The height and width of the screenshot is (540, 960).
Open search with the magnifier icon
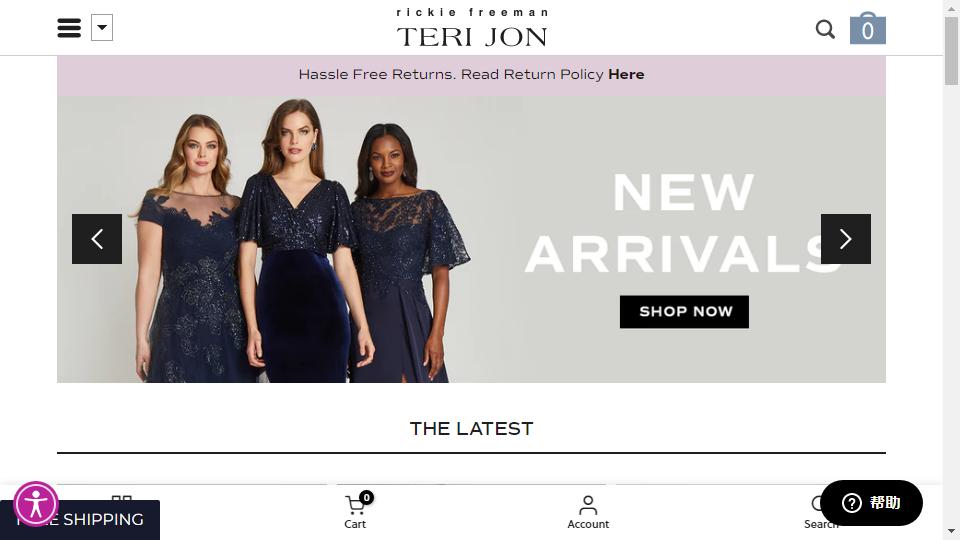coord(825,29)
